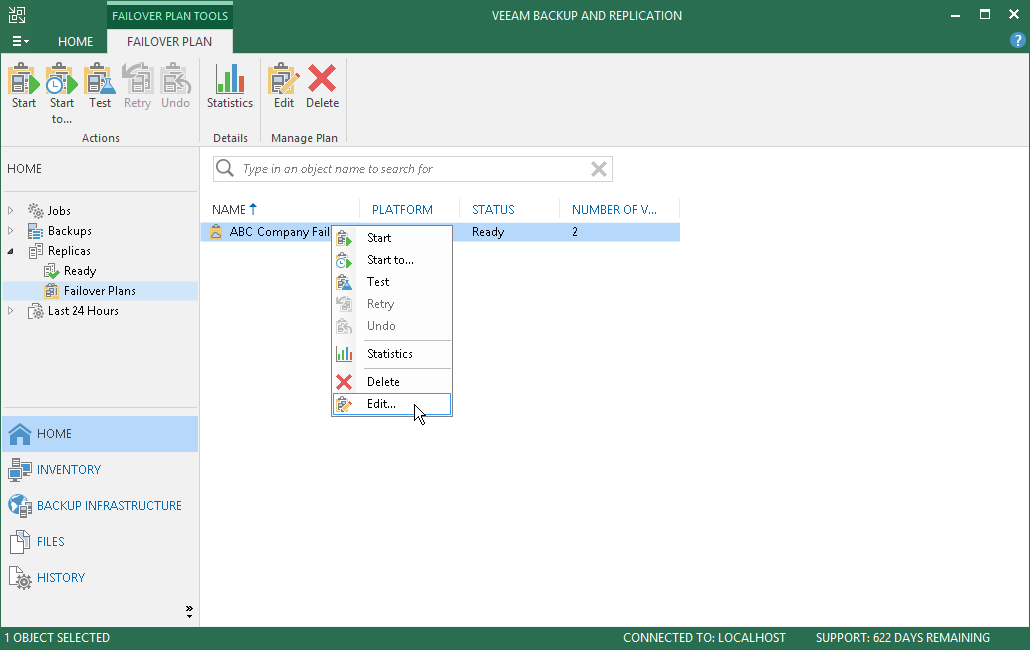Select Backups in the tree
Image resolution: width=1030 pixels, height=650 pixels.
[x=69, y=230]
